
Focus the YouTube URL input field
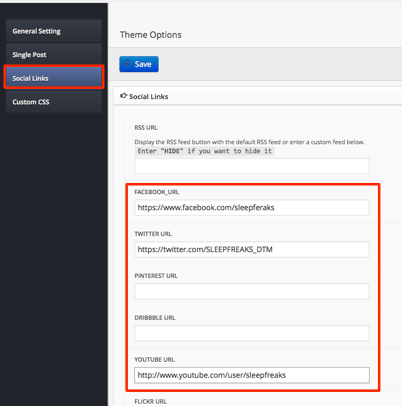pyautogui.click(x=252, y=375)
